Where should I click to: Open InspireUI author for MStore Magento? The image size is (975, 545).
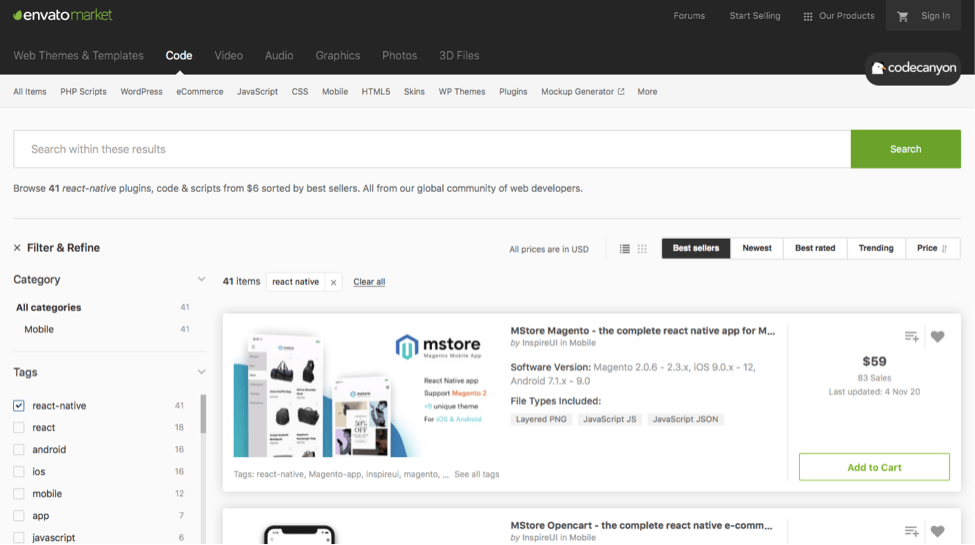pyautogui.click(x=540, y=343)
